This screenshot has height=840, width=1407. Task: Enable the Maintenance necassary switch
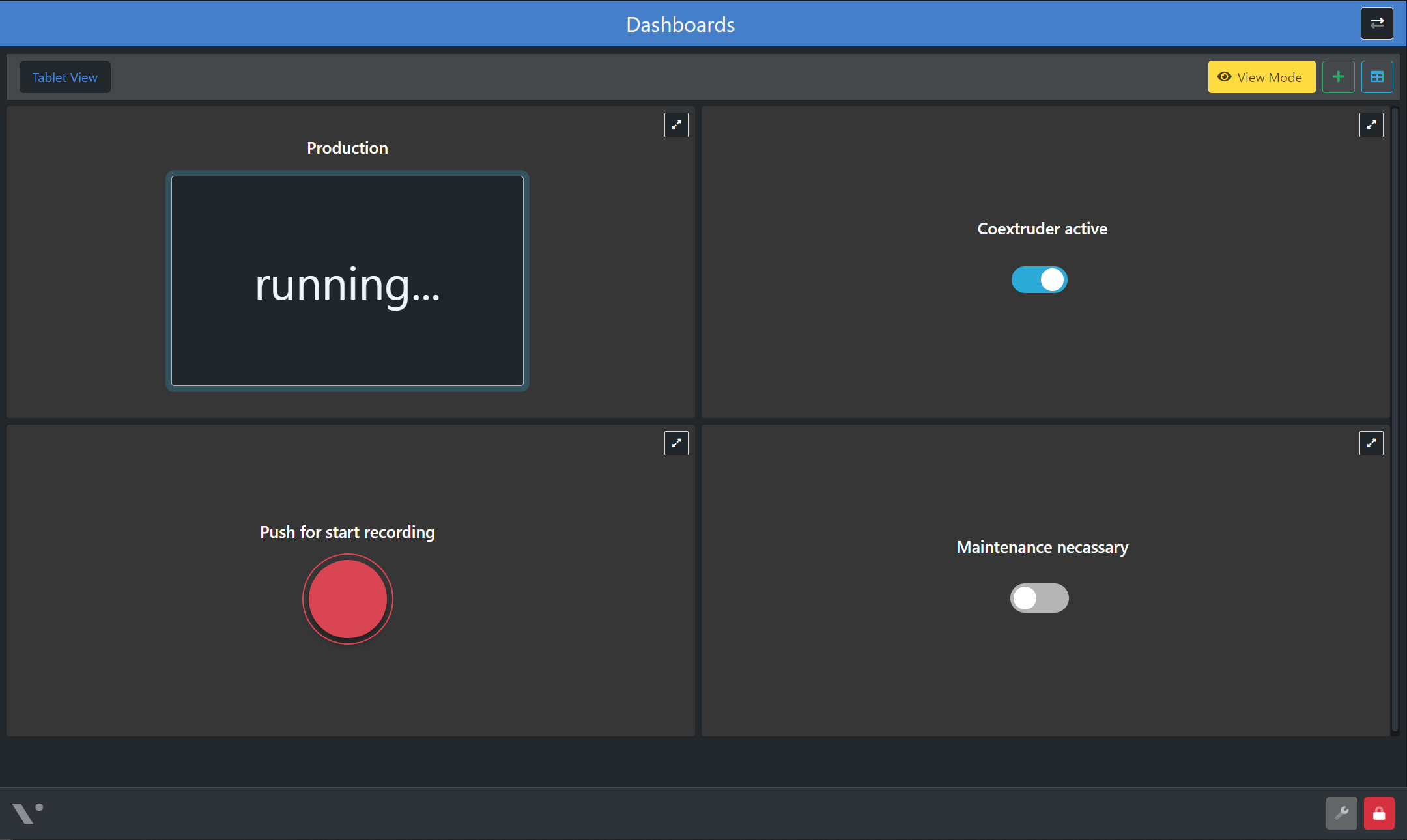click(x=1039, y=598)
